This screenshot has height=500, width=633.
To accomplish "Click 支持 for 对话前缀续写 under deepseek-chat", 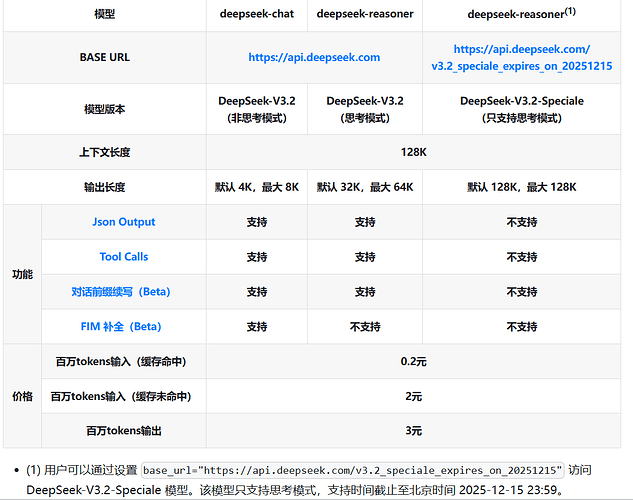I will [x=257, y=292].
